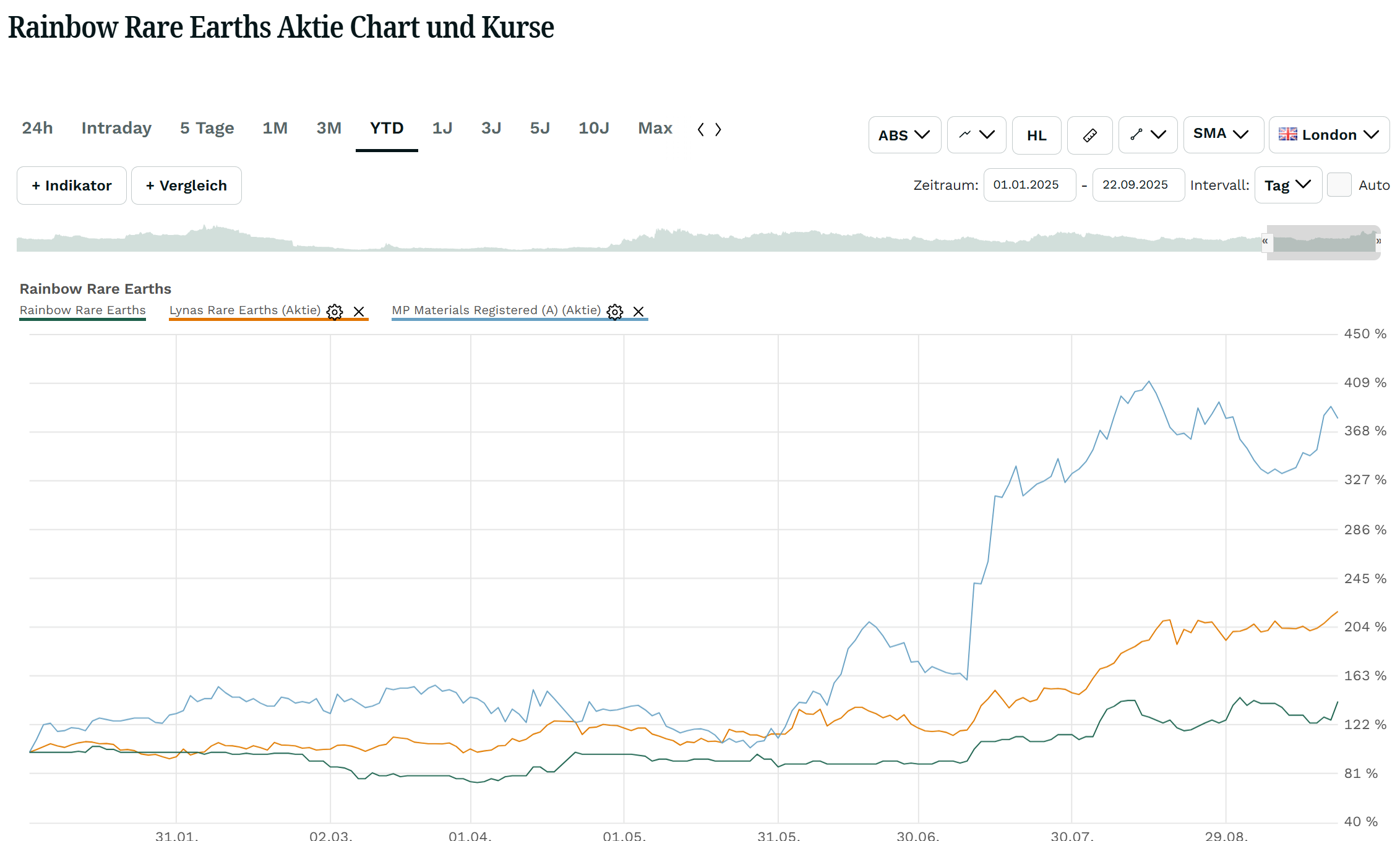Select the YTD tab
The width and height of the screenshot is (1400, 841).
click(x=387, y=128)
